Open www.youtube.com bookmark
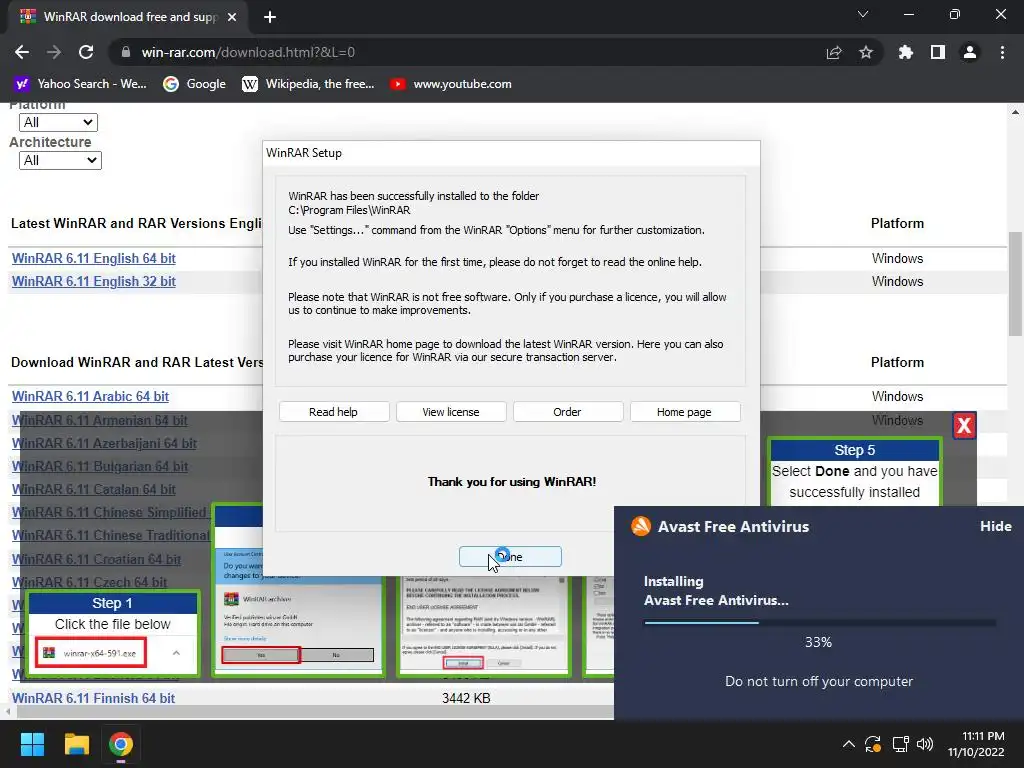Image resolution: width=1024 pixels, height=768 pixels. [x=451, y=84]
